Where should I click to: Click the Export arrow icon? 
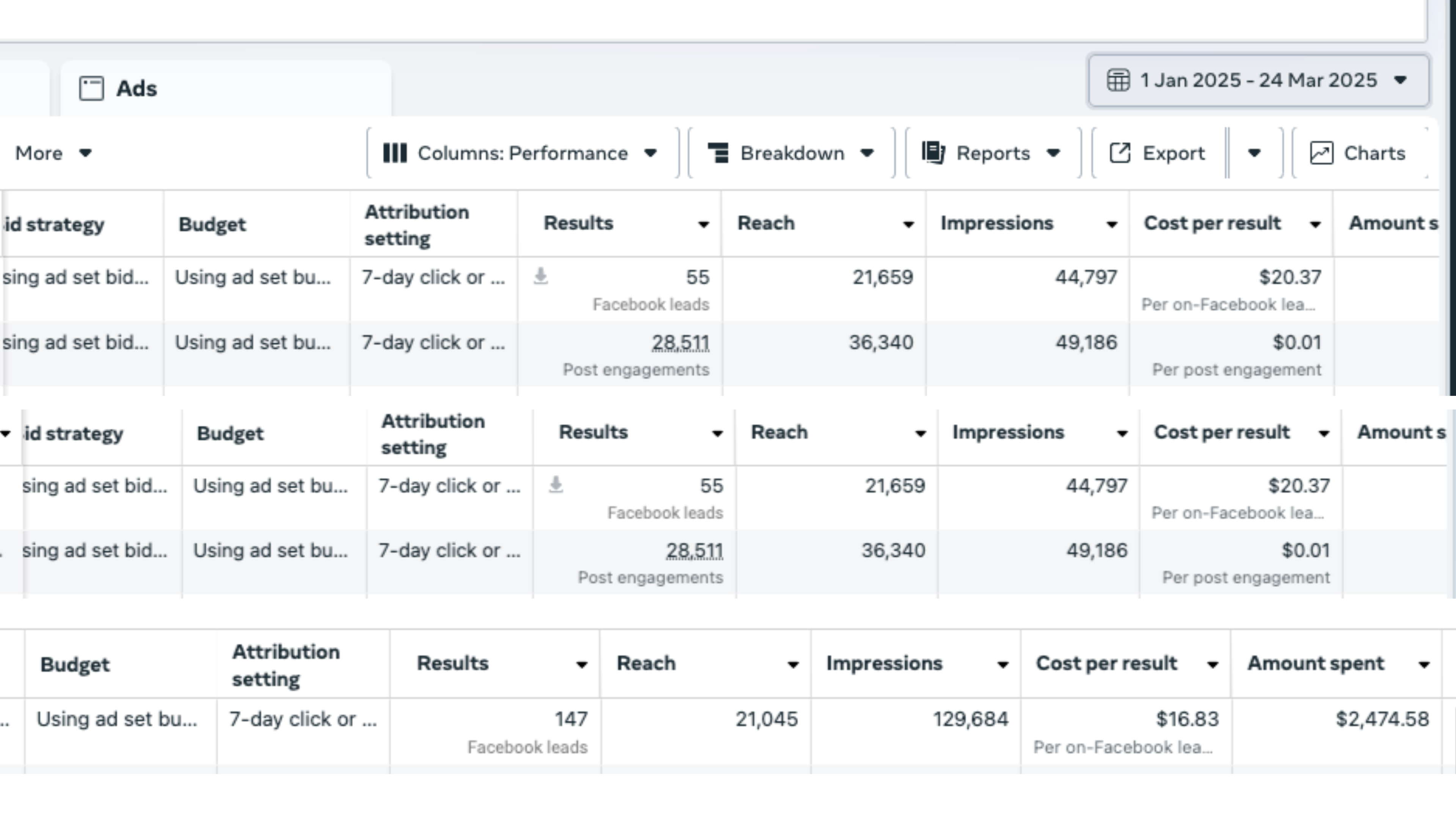(1120, 153)
